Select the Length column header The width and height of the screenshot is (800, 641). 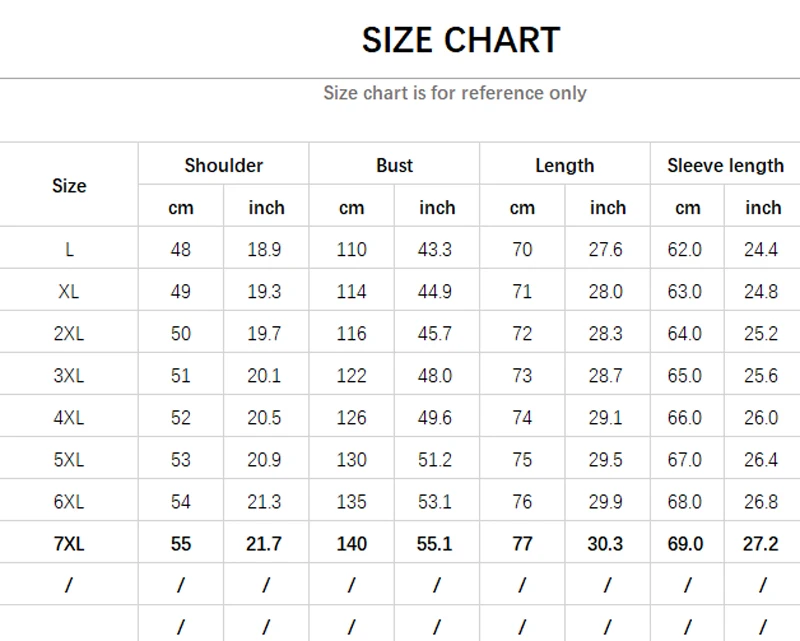tap(564, 165)
